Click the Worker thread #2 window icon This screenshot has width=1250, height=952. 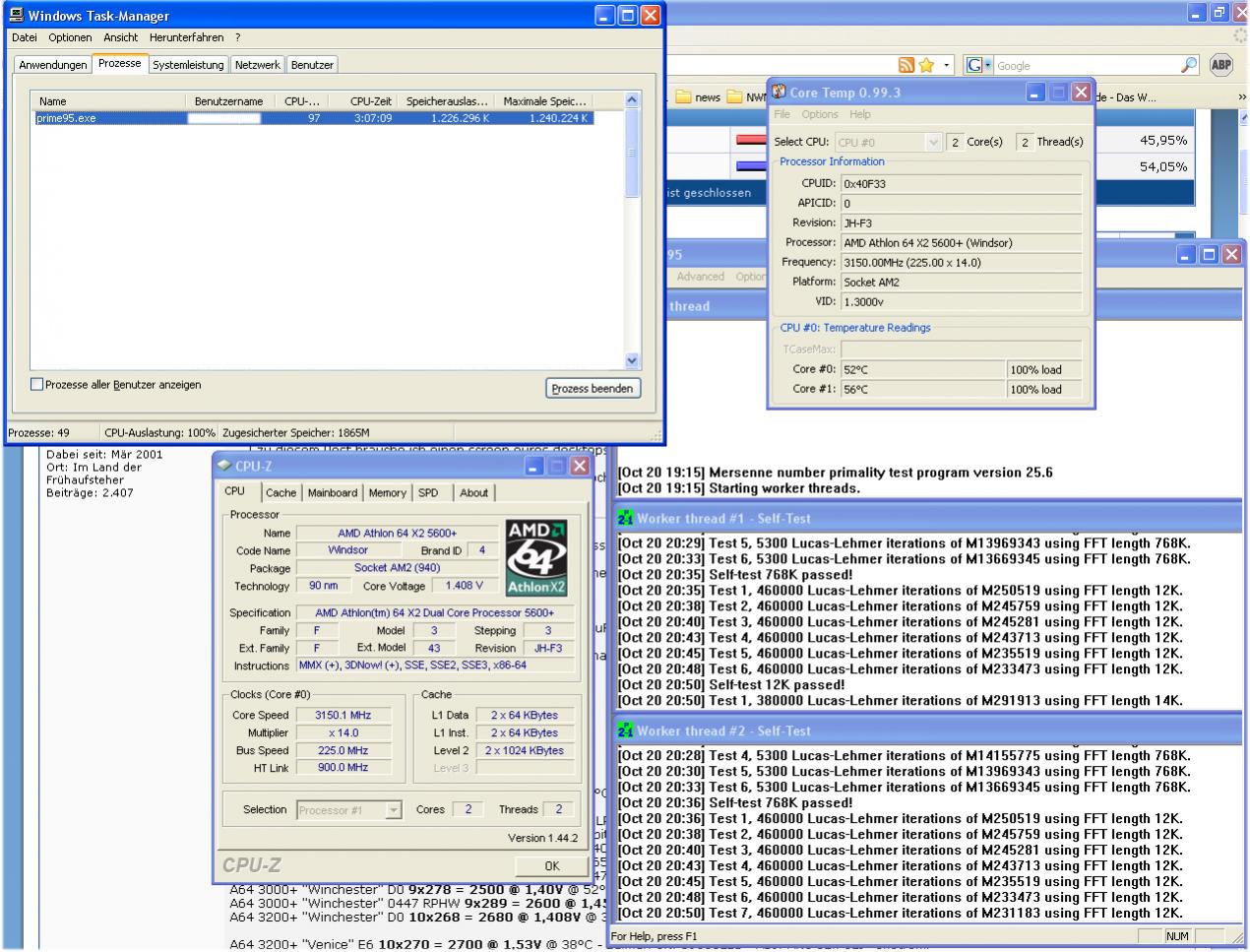[x=625, y=730]
